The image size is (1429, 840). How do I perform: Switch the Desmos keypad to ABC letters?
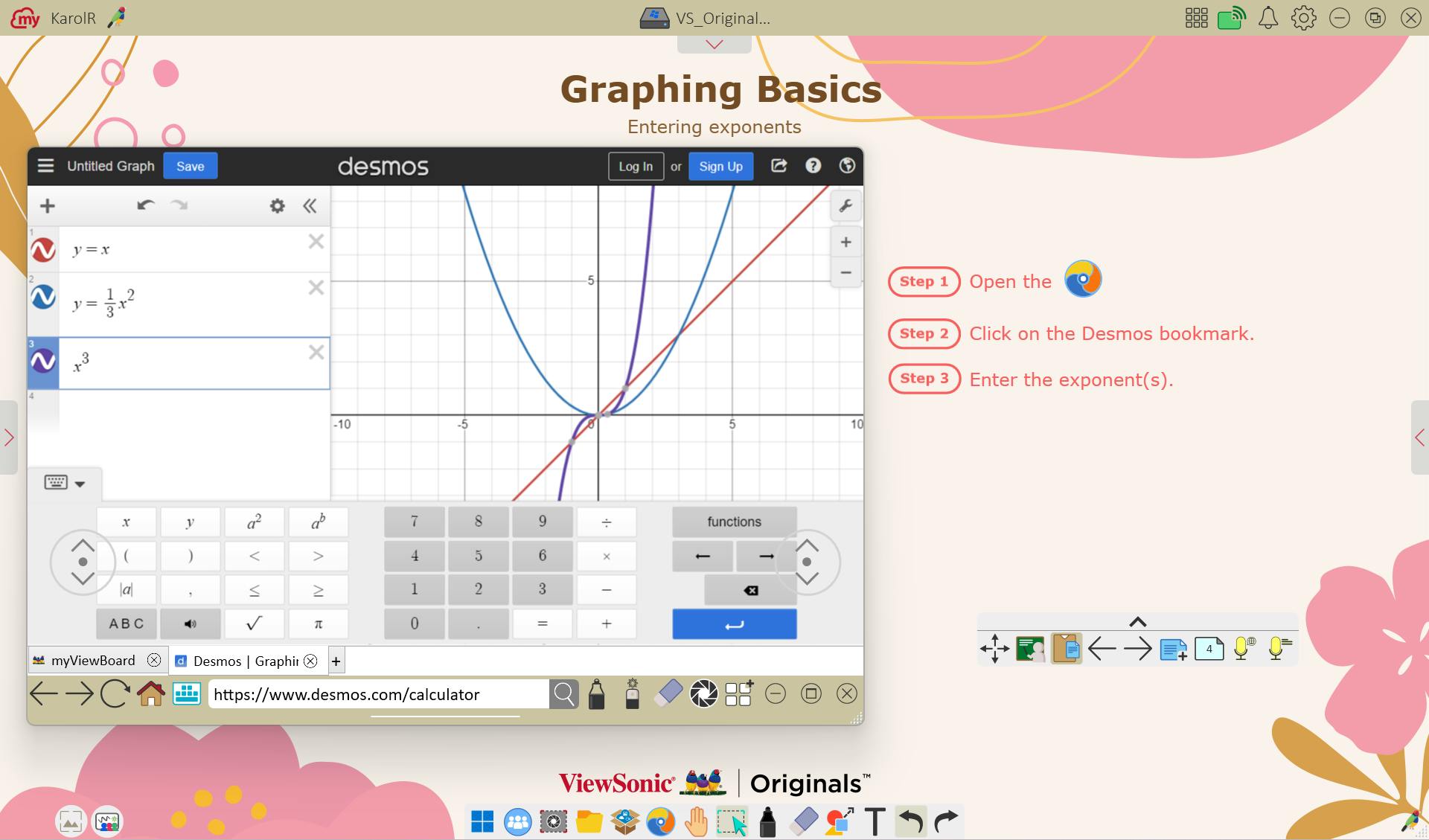coord(126,623)
